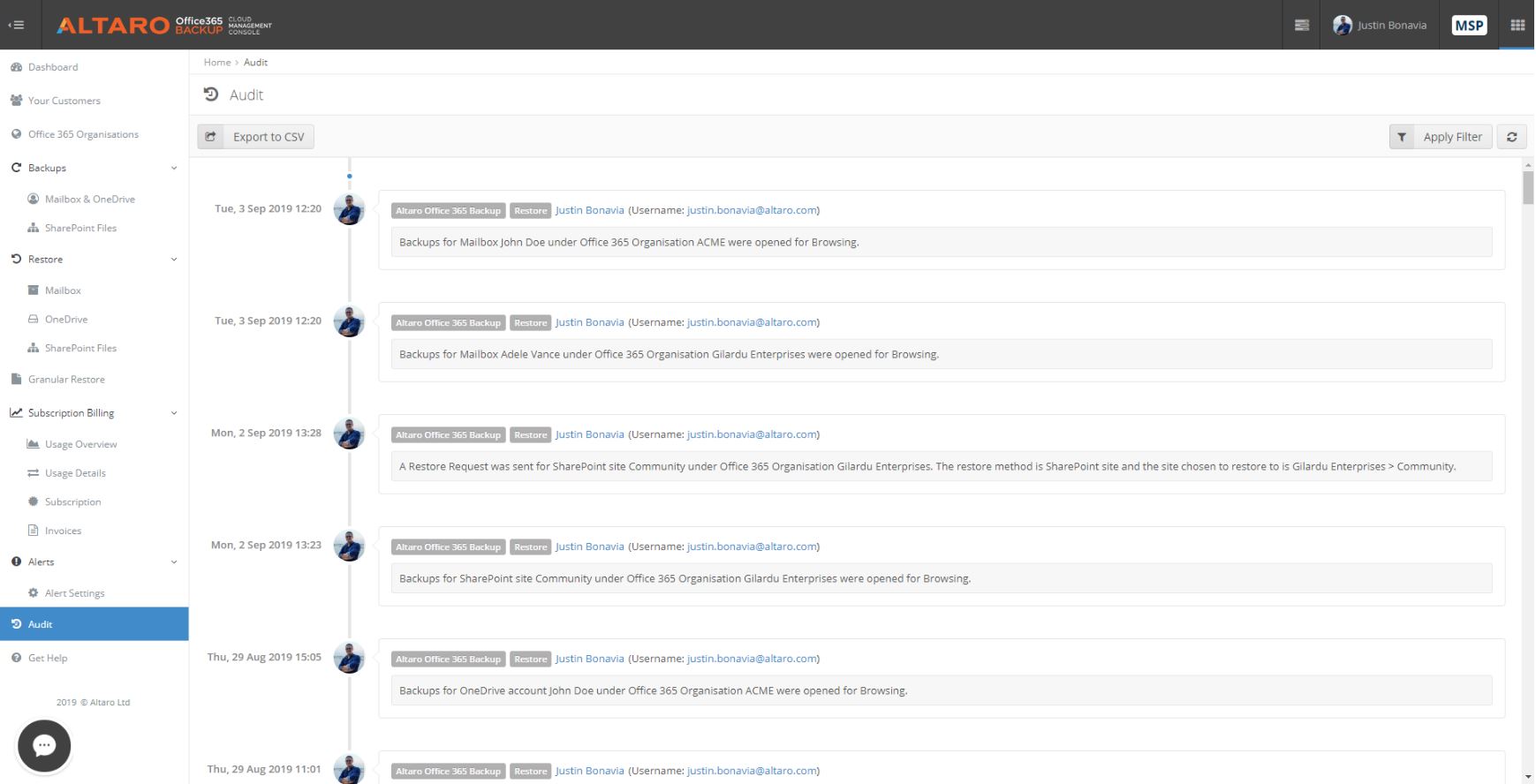1536x784 pixels.
Task: Select the Backups menu item
Action: [x=47, y=168]
